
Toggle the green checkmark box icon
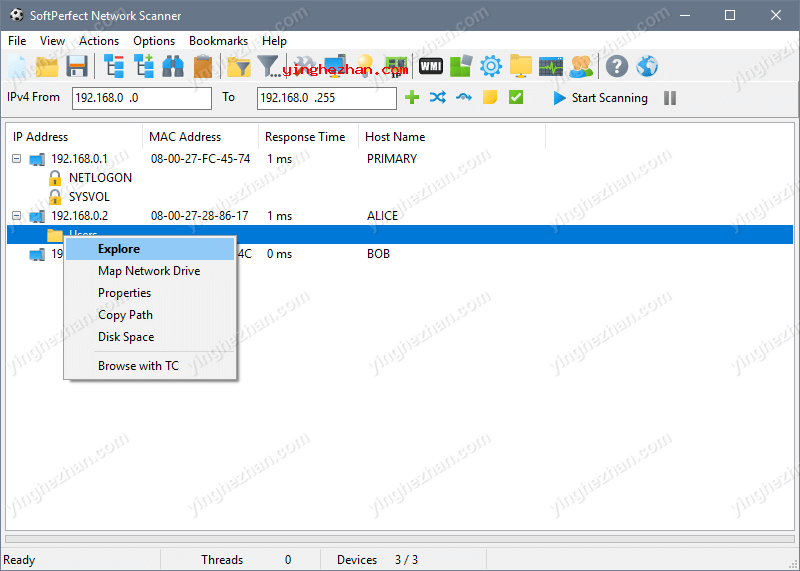coord(516,97)
